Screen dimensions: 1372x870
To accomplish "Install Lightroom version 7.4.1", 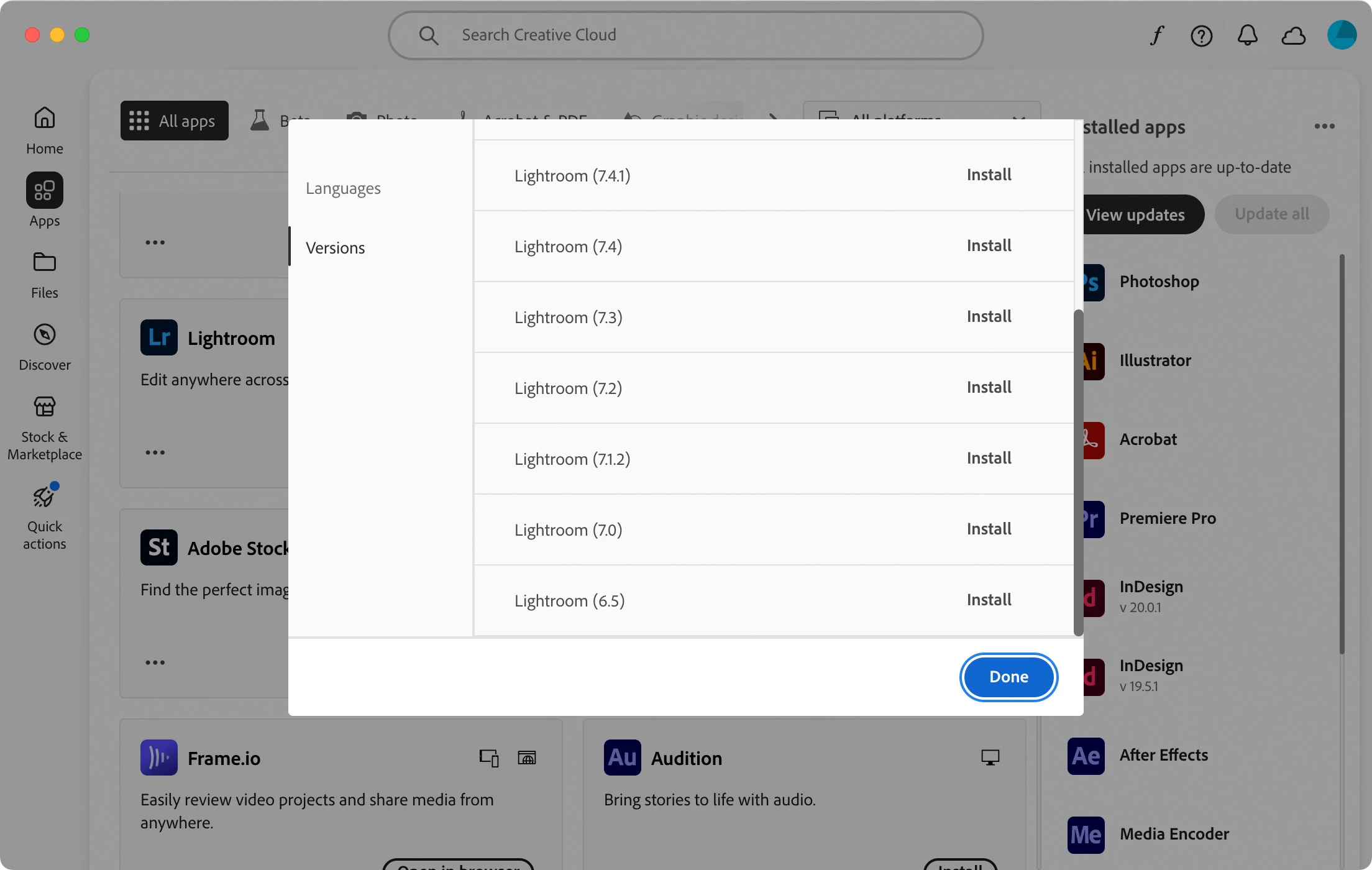I will (989, 175).
